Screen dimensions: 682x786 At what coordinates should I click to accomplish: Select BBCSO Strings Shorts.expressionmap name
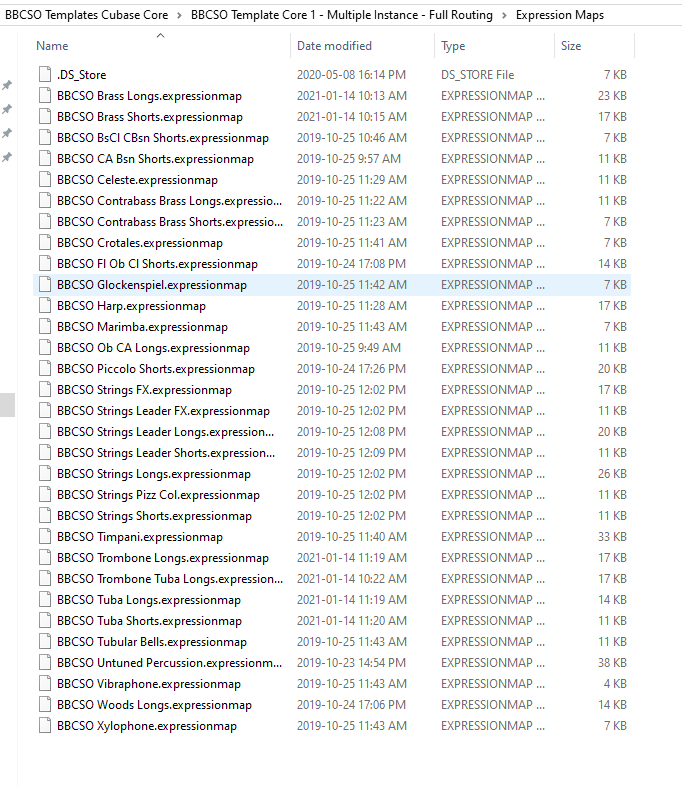[x=154, y=516]
